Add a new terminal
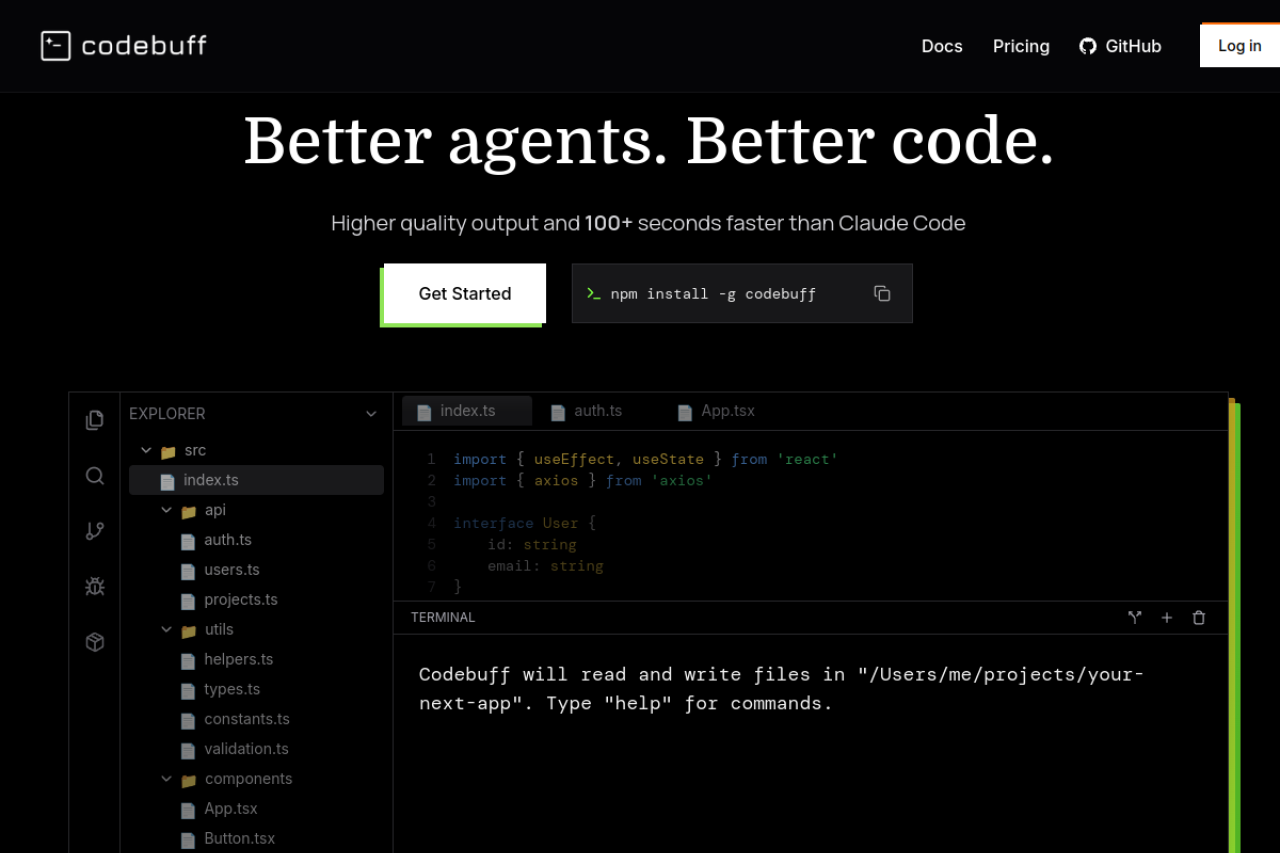Image resolution: width=1280 pixels, height=853 pixels. point(1167,618)
